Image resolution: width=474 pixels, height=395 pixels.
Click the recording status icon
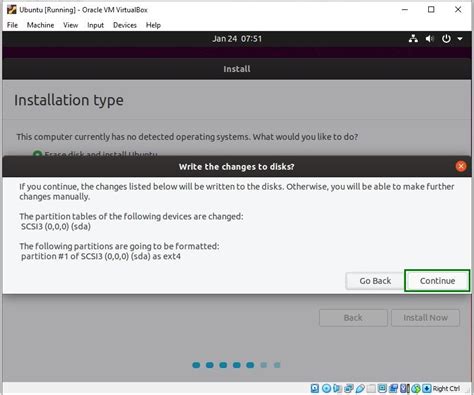point(393,388)
